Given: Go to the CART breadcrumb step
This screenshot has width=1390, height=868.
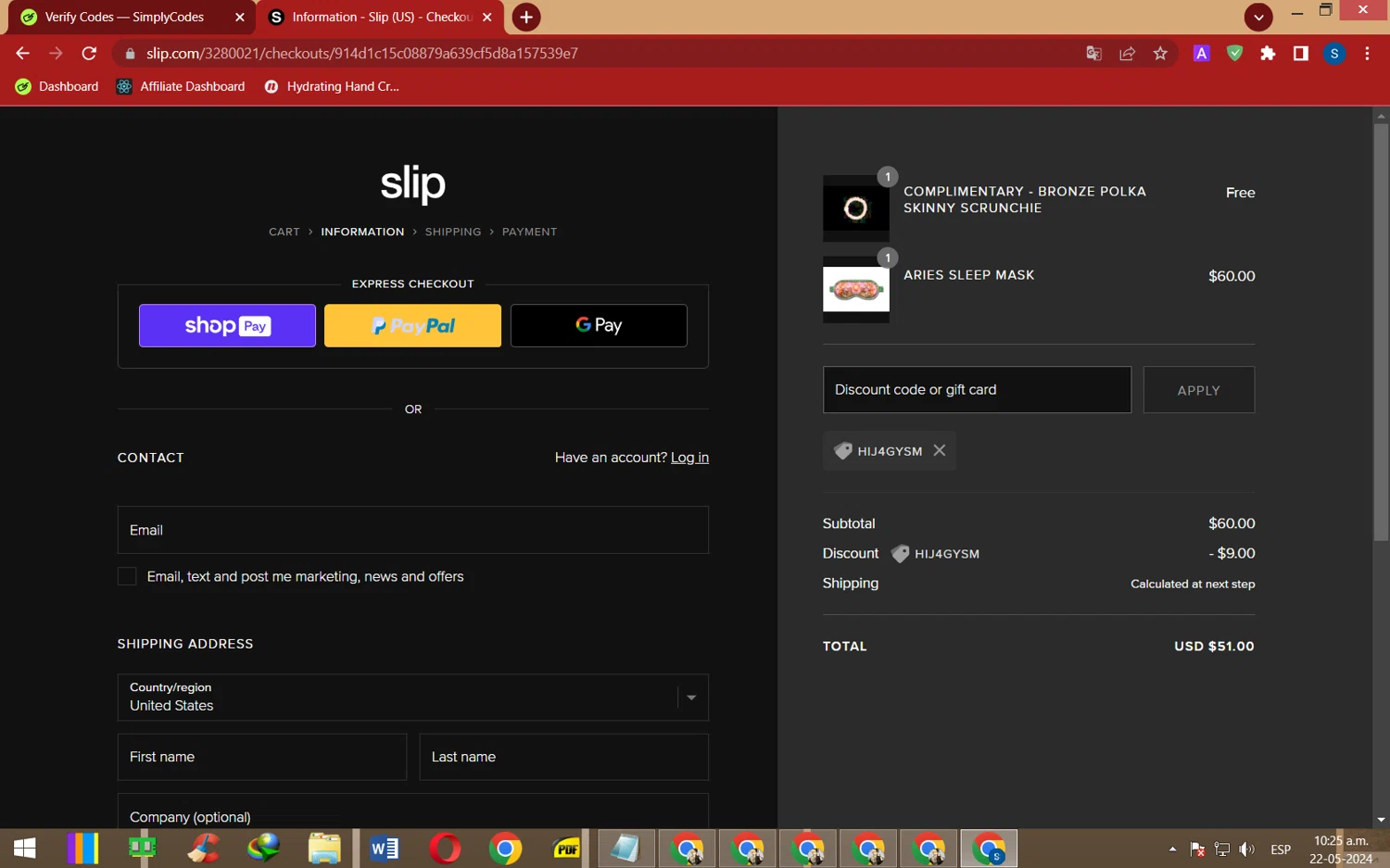Looking at the screenshot, I should coord(284,232).
